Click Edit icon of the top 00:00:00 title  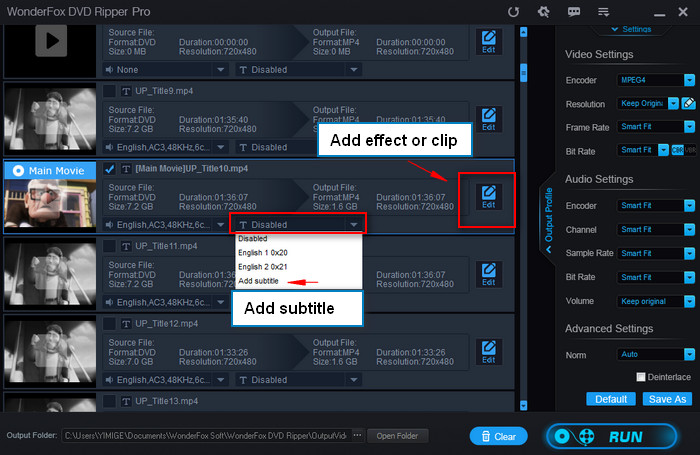click(488, 42)
